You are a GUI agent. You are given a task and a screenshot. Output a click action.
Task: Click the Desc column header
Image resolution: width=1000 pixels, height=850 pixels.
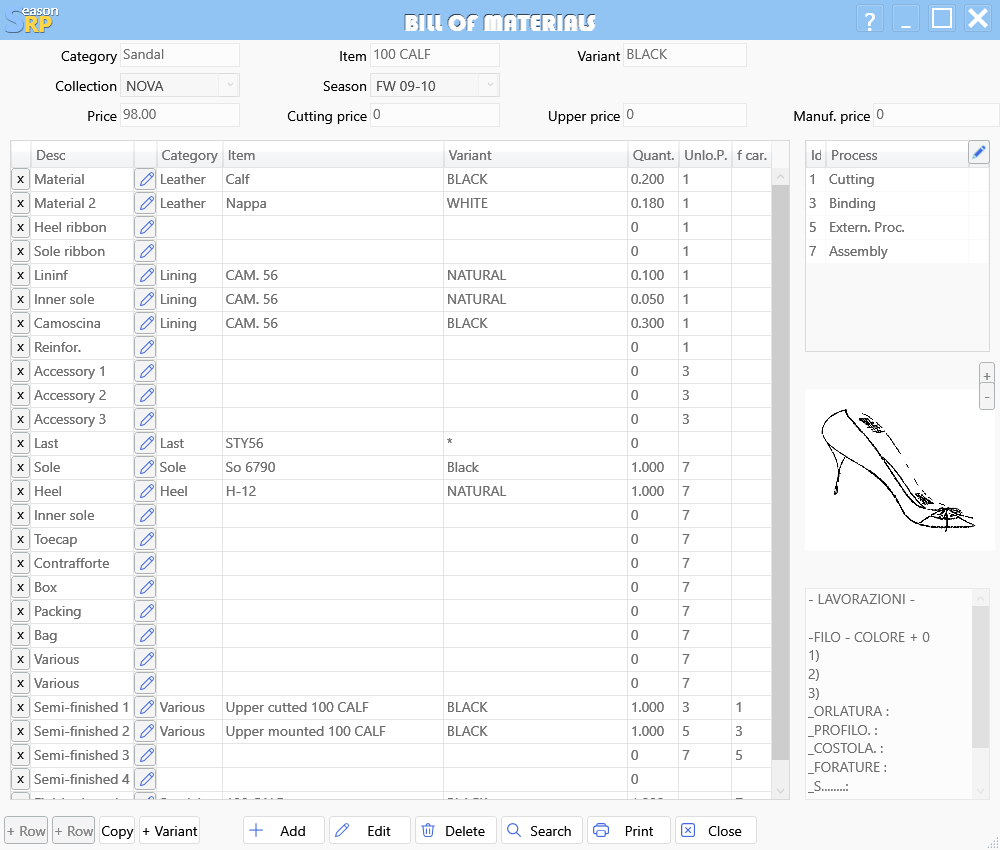pyautogui.click(x=82, y=155)
